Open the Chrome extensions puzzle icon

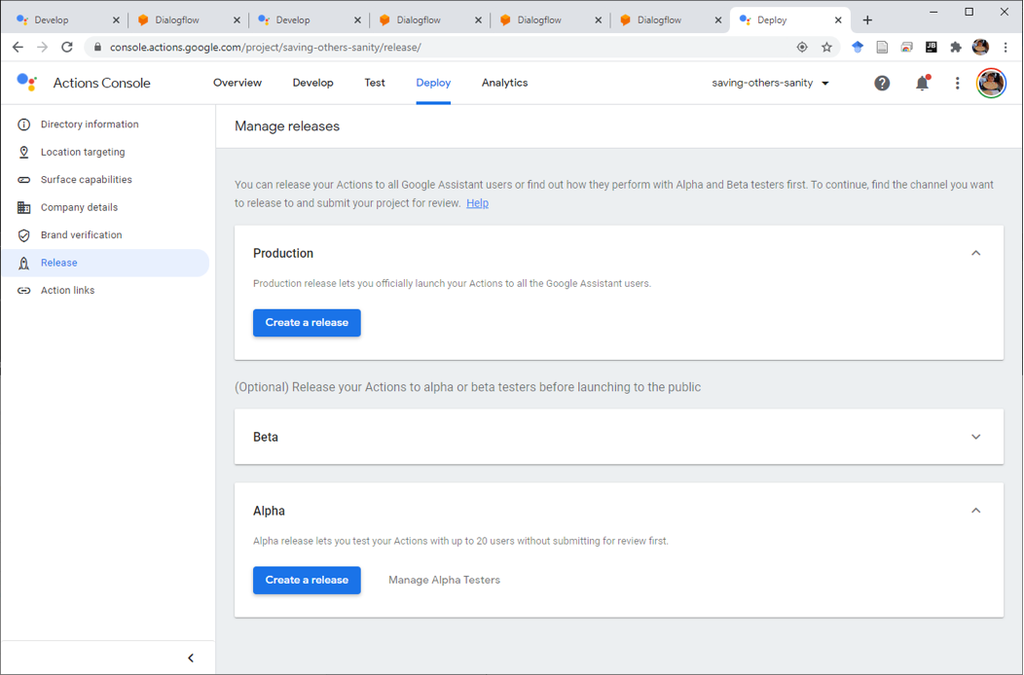(x=956, y=47)
